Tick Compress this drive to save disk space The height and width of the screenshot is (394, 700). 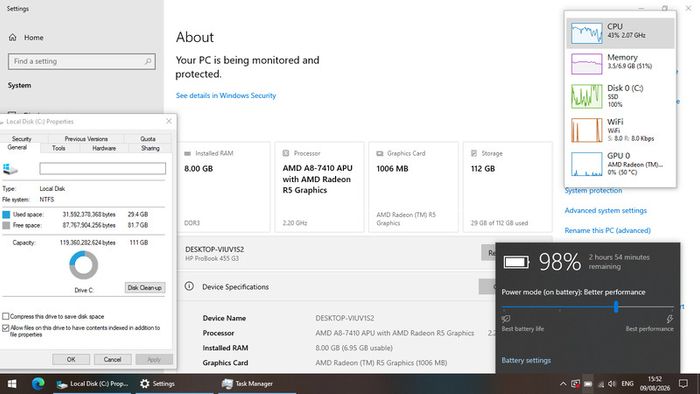(6, 316)
